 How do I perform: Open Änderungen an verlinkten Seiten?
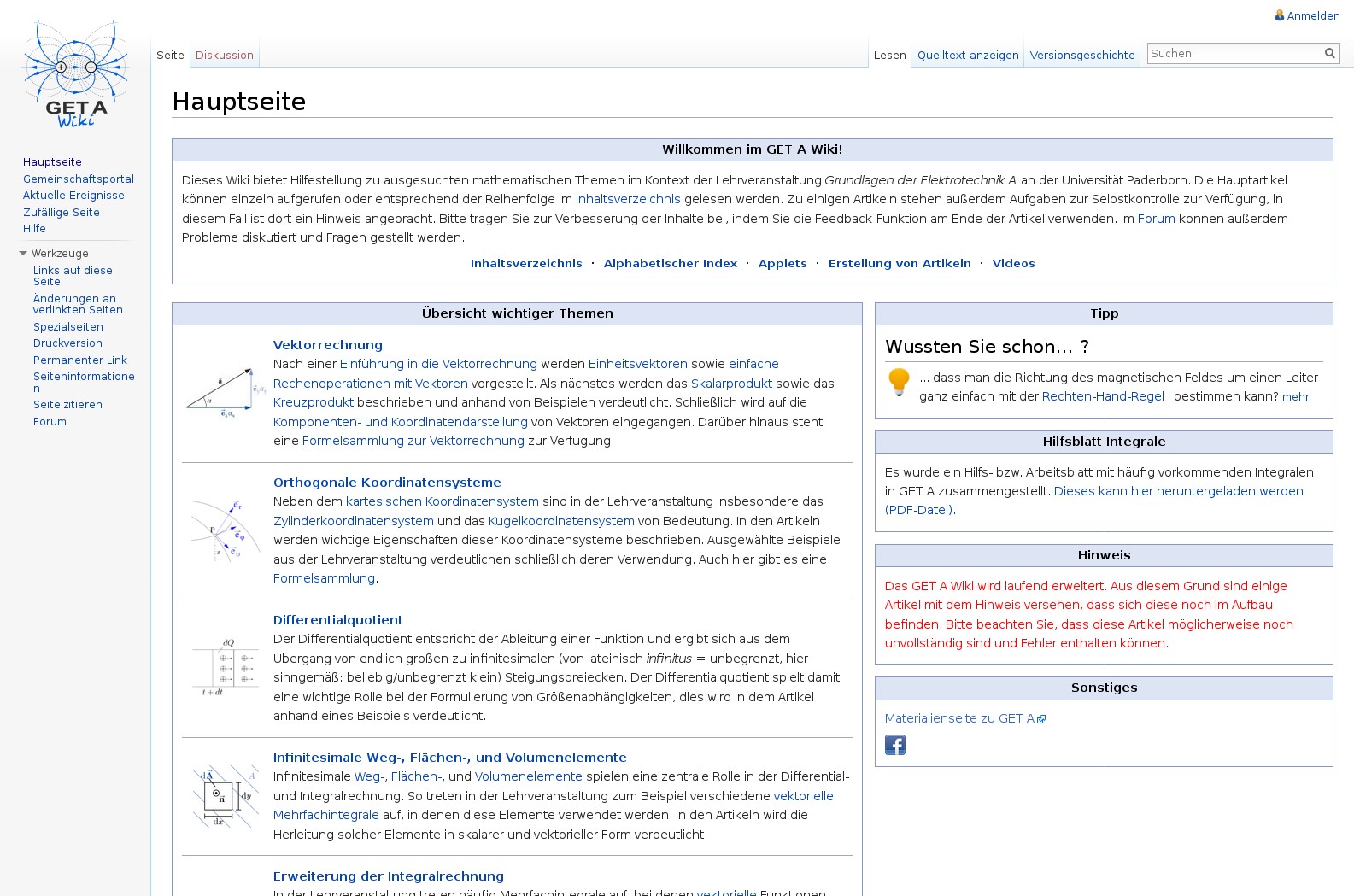pyautogui.click(x=78, y=304)
